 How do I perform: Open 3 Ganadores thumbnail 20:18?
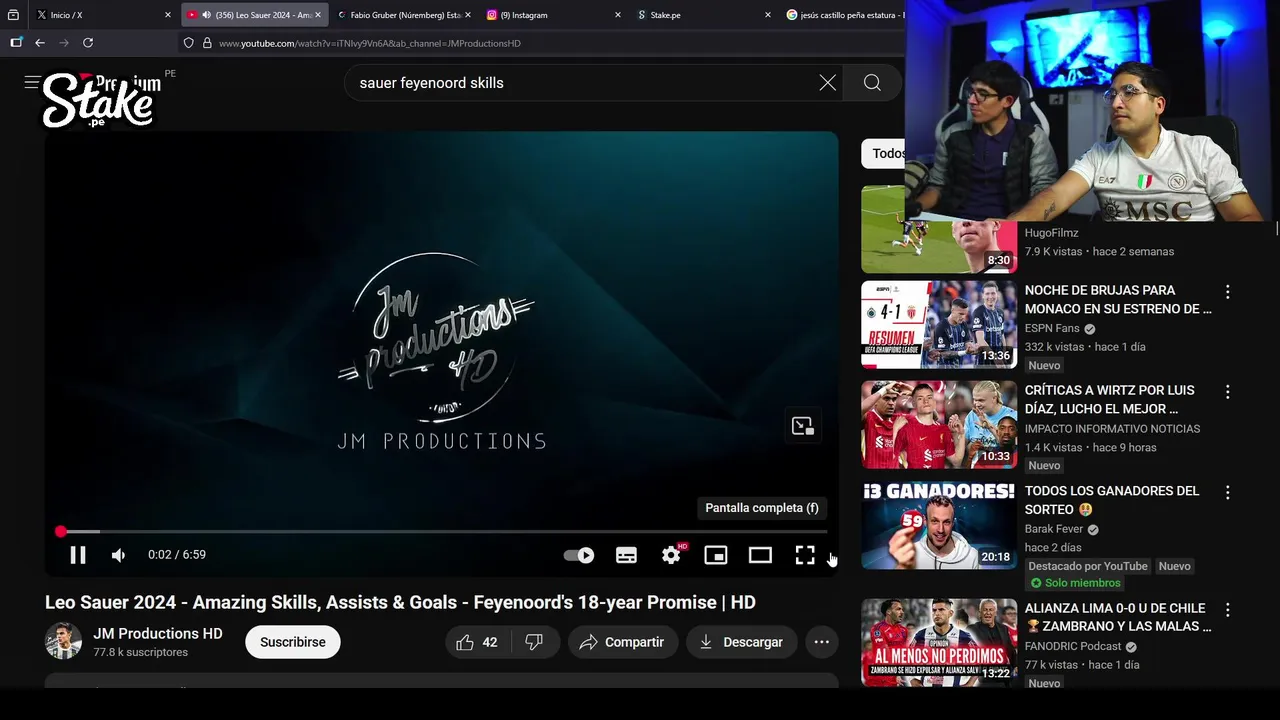click(x=939, y=525)
